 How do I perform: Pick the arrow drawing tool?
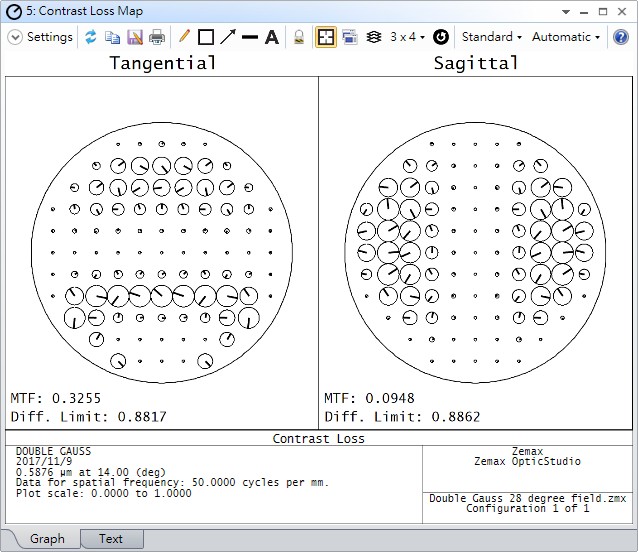pos(228,37)
